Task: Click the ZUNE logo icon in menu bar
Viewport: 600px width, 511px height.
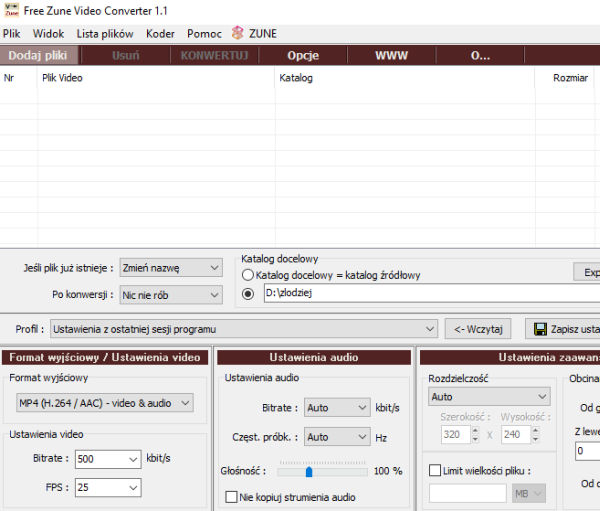Action: 238,33
